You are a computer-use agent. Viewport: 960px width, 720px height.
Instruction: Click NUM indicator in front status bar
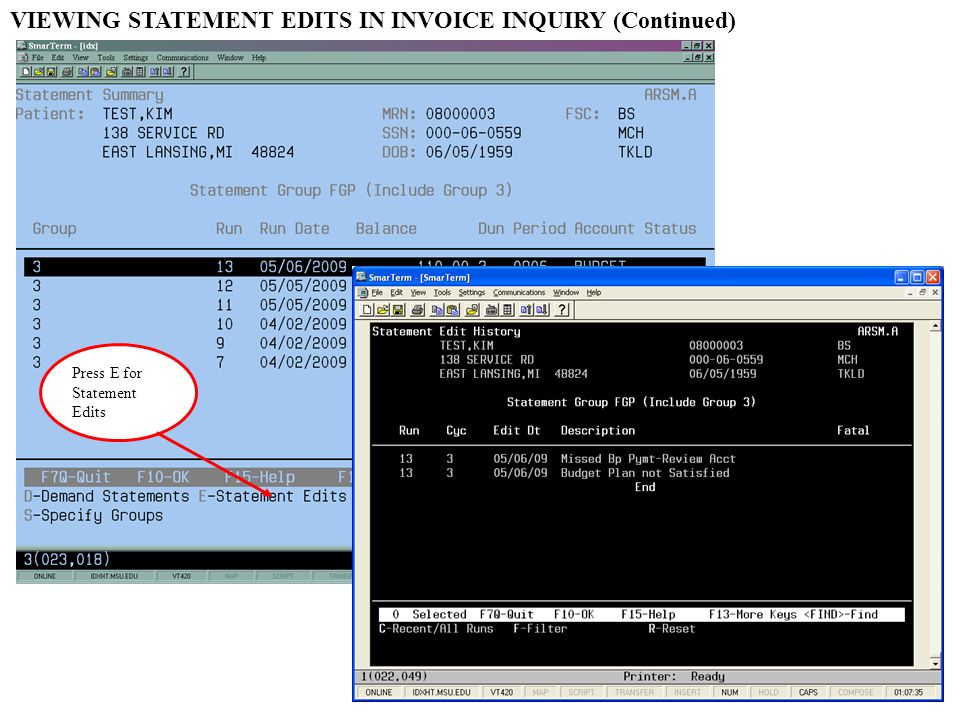729,692
